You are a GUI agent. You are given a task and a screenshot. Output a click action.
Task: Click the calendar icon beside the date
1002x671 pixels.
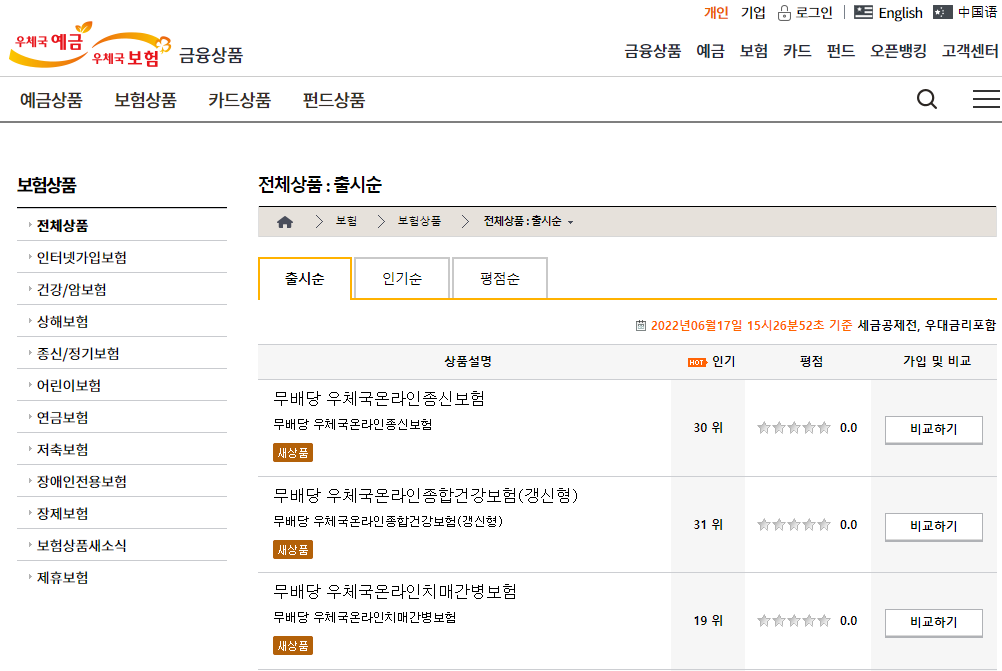641,326
